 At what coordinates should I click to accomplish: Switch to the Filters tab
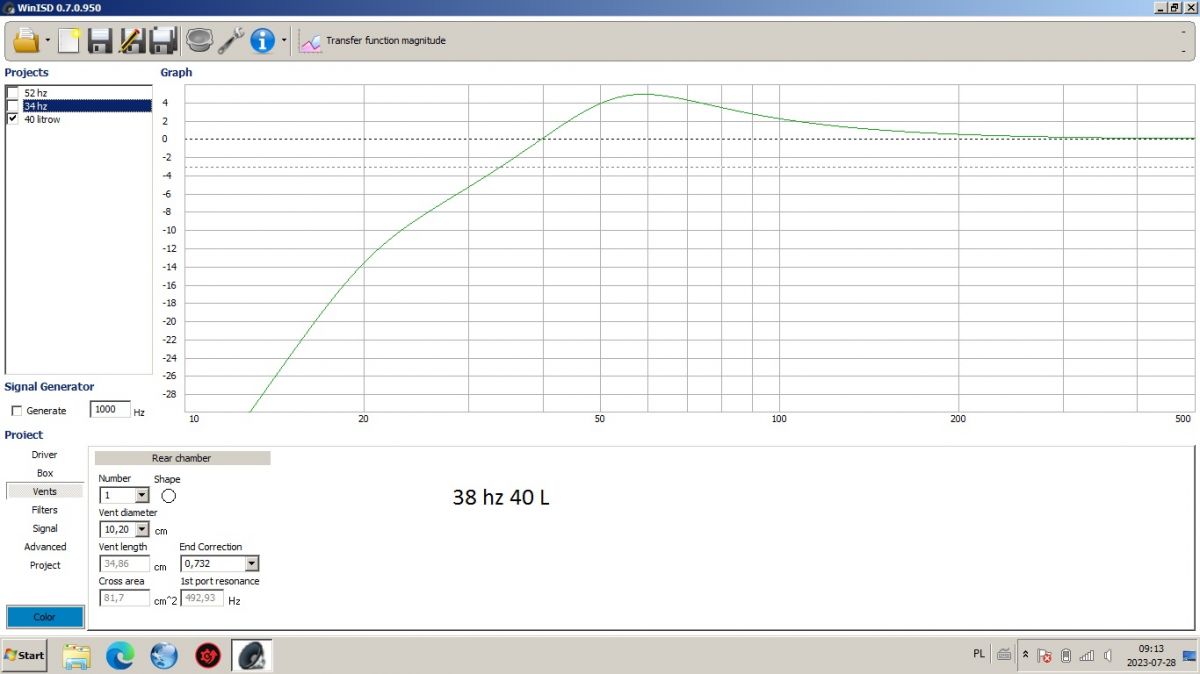tap(45, 510)
